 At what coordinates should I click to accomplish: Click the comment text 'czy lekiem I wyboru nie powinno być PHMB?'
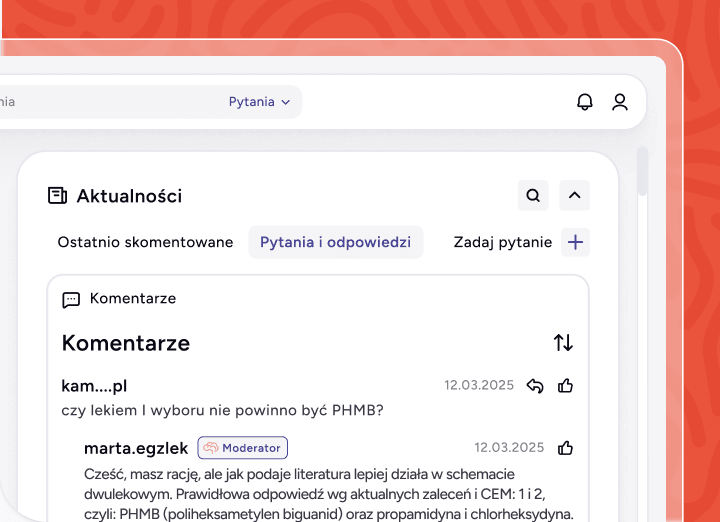click(x=222, y=410)
